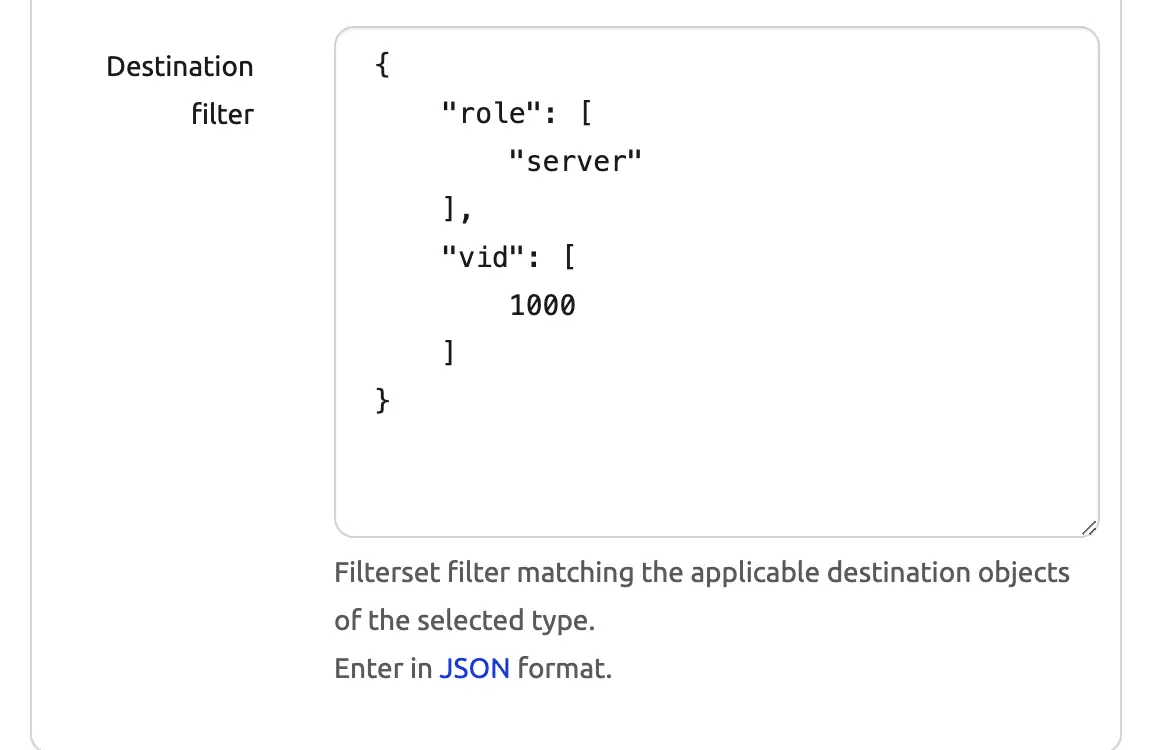This screenshot has height=750, width=1168.
Task: Click the "Destination" label word
Action: 180,67
